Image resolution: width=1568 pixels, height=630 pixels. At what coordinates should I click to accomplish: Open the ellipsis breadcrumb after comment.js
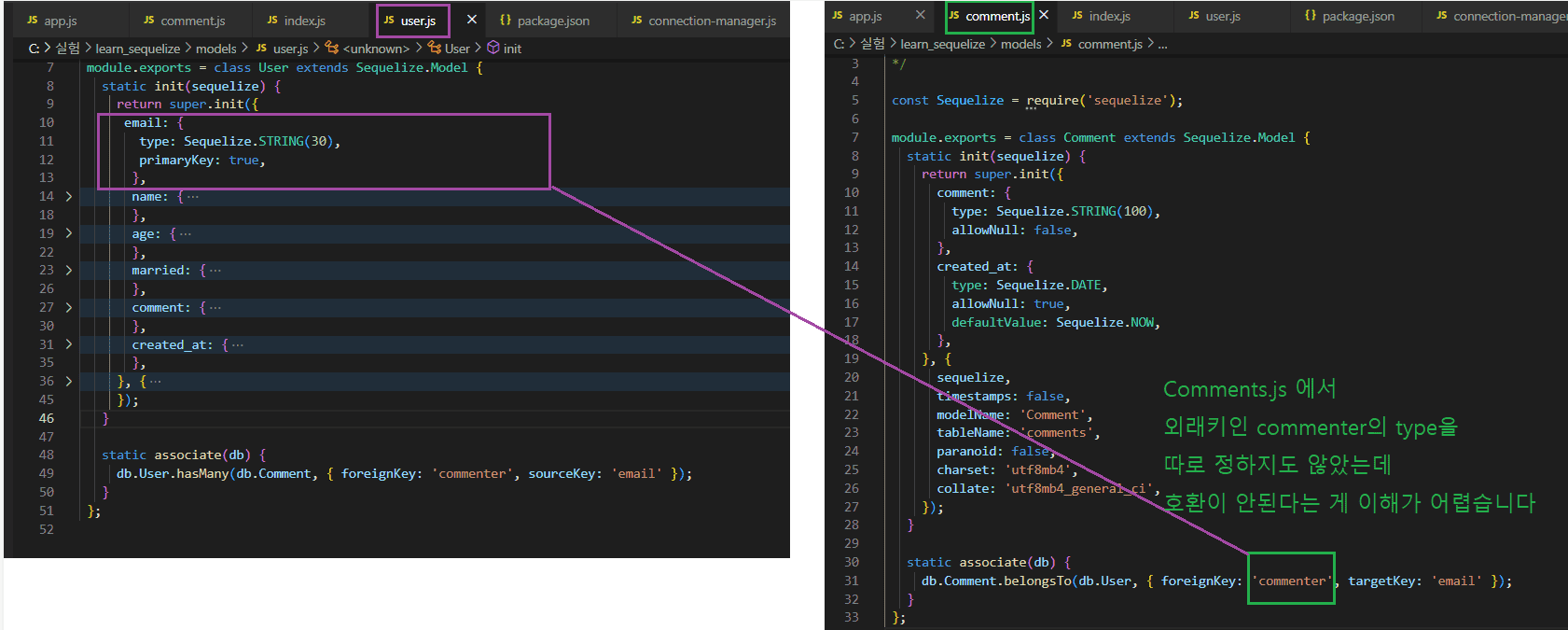pyautogui.click(x=1162, y=44)
